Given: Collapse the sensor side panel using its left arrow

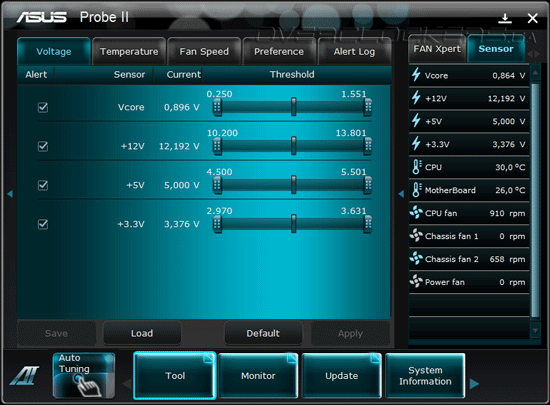Looking at the screenshot, I should [x=401, y=194].
